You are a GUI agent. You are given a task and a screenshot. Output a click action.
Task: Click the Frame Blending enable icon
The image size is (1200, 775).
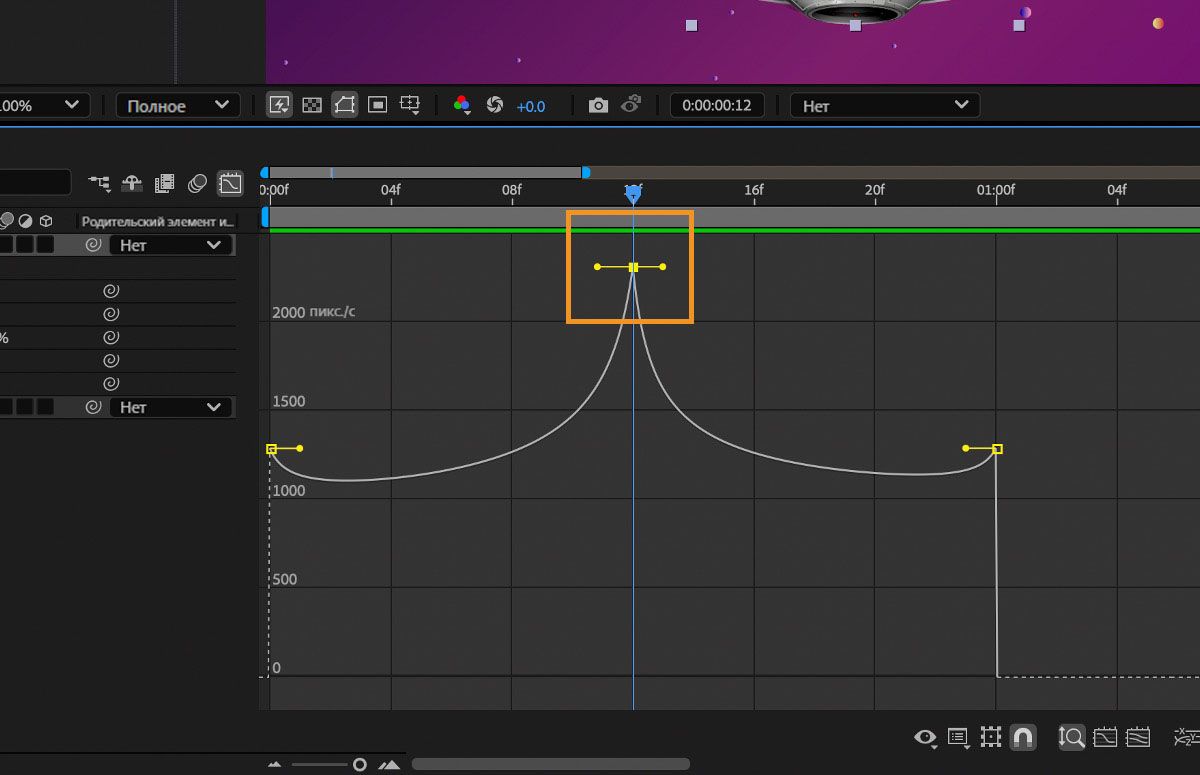(165, 184)
